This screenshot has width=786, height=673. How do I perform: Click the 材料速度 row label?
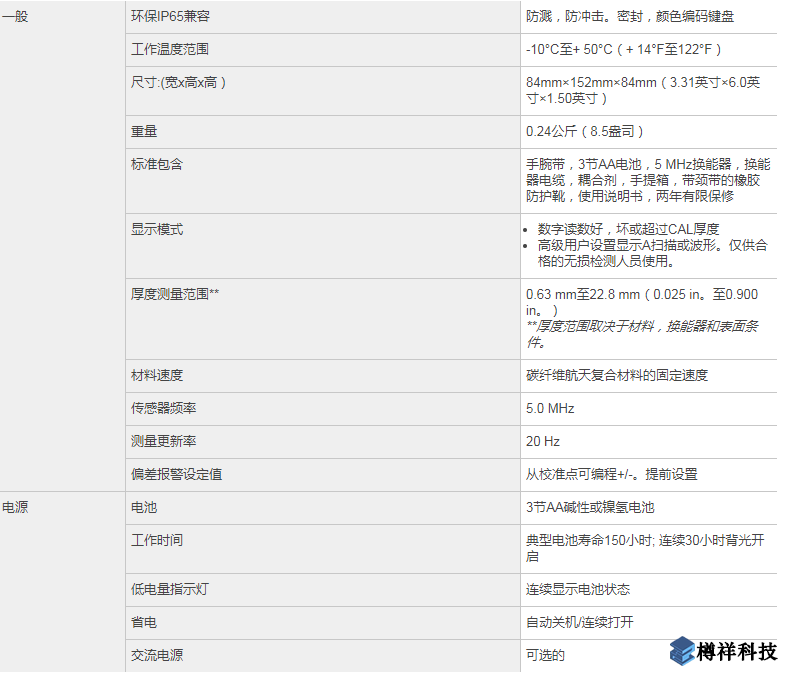(157, 375)
